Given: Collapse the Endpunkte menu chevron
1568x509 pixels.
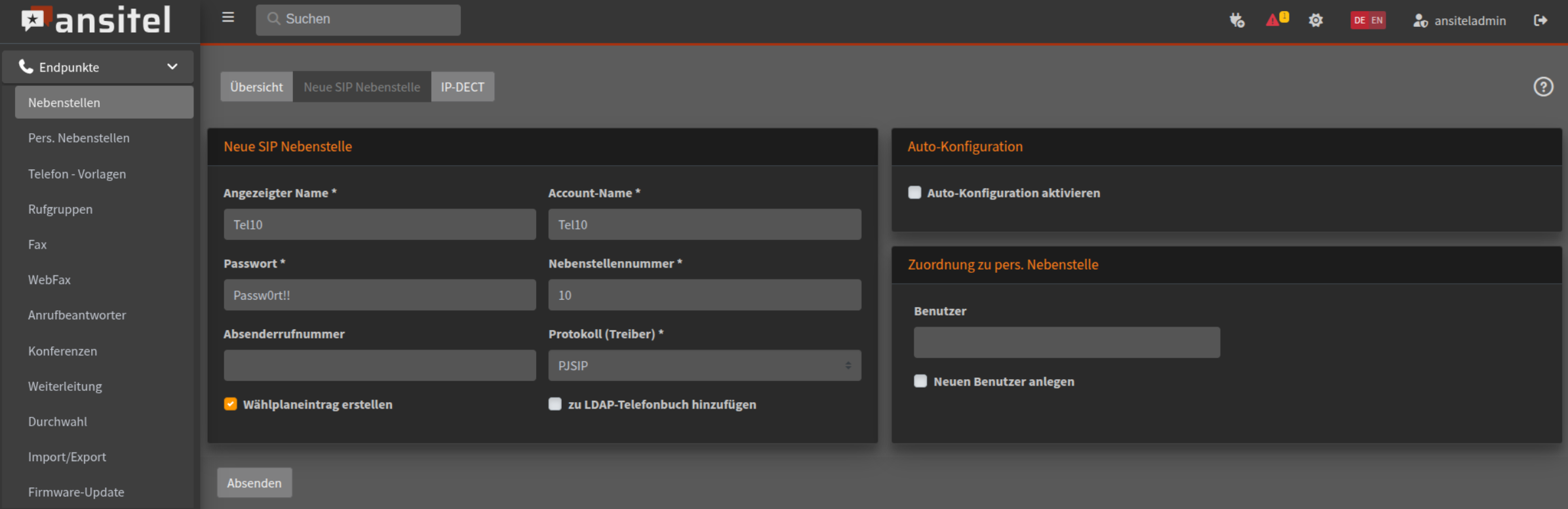Looking at the screenshot, I should pos(172,67).
